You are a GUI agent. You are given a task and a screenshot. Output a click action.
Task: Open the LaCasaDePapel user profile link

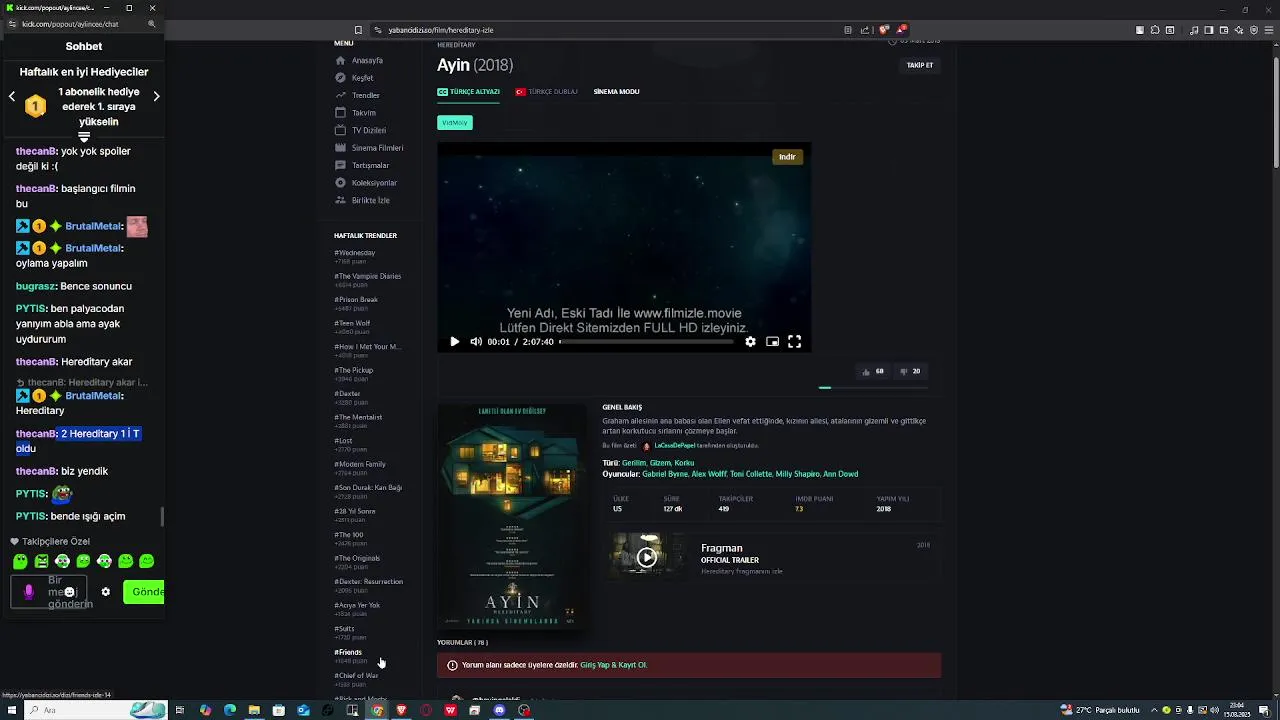675,446
